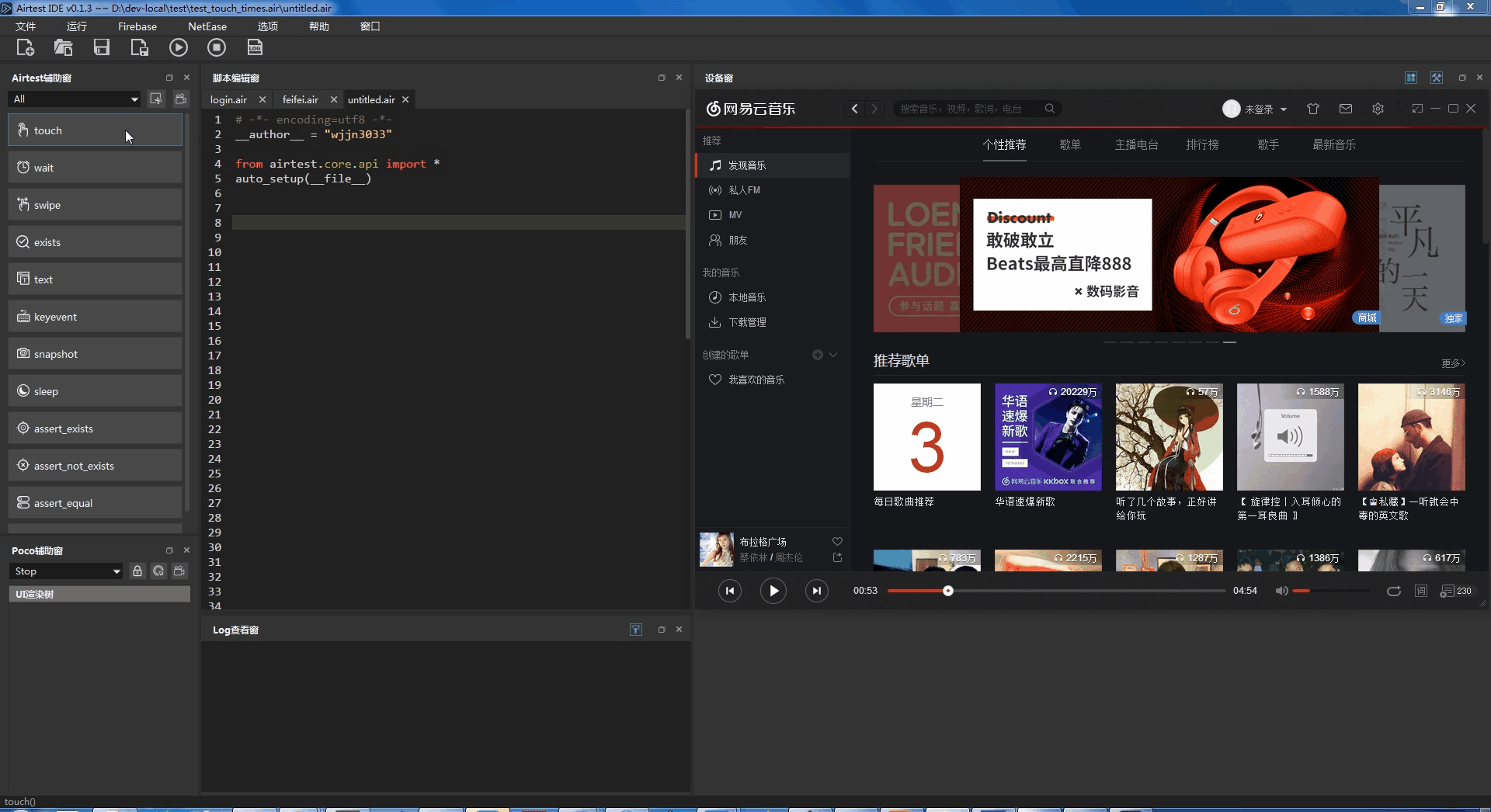
Task: Click the refresh icon in Poco assistant
Action: click(x=158, y=571)
